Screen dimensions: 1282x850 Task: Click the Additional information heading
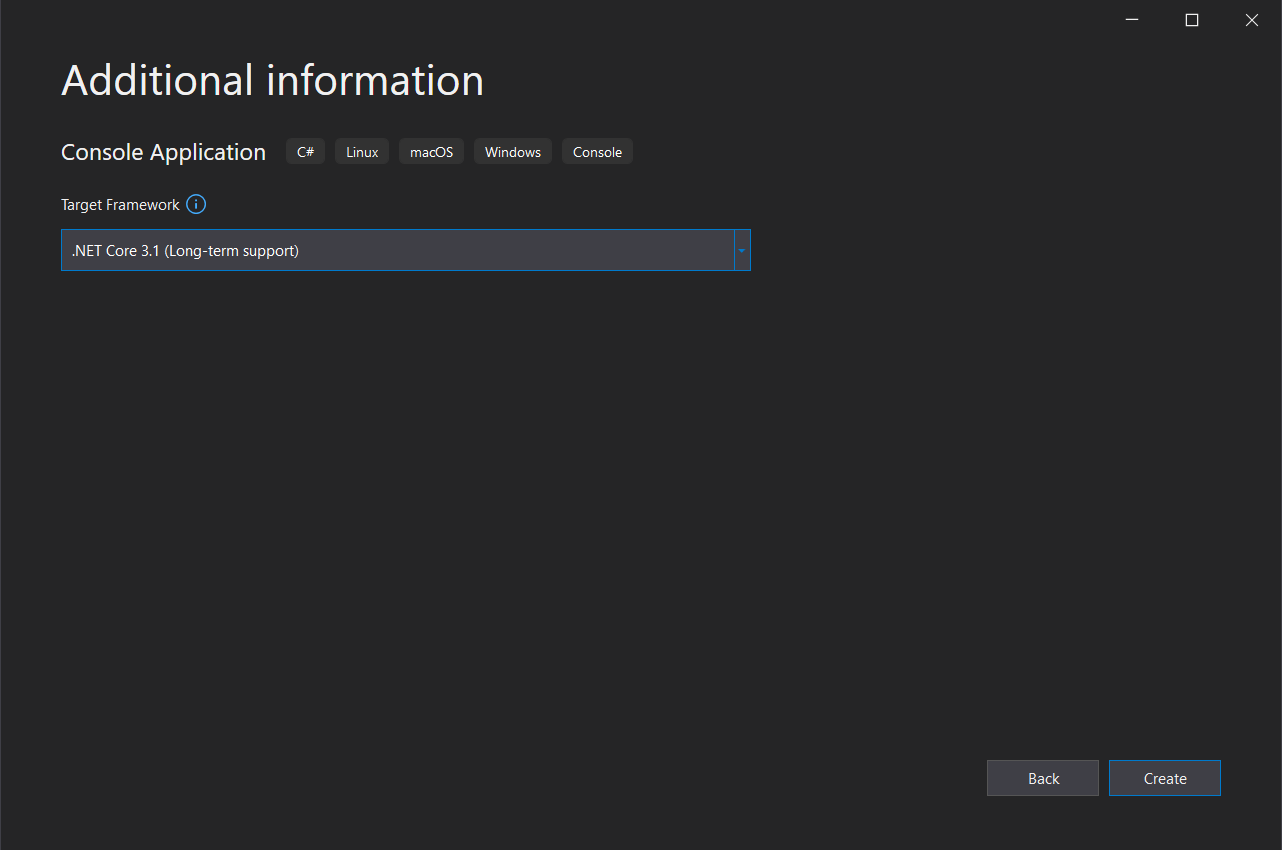tap(272, 80)
